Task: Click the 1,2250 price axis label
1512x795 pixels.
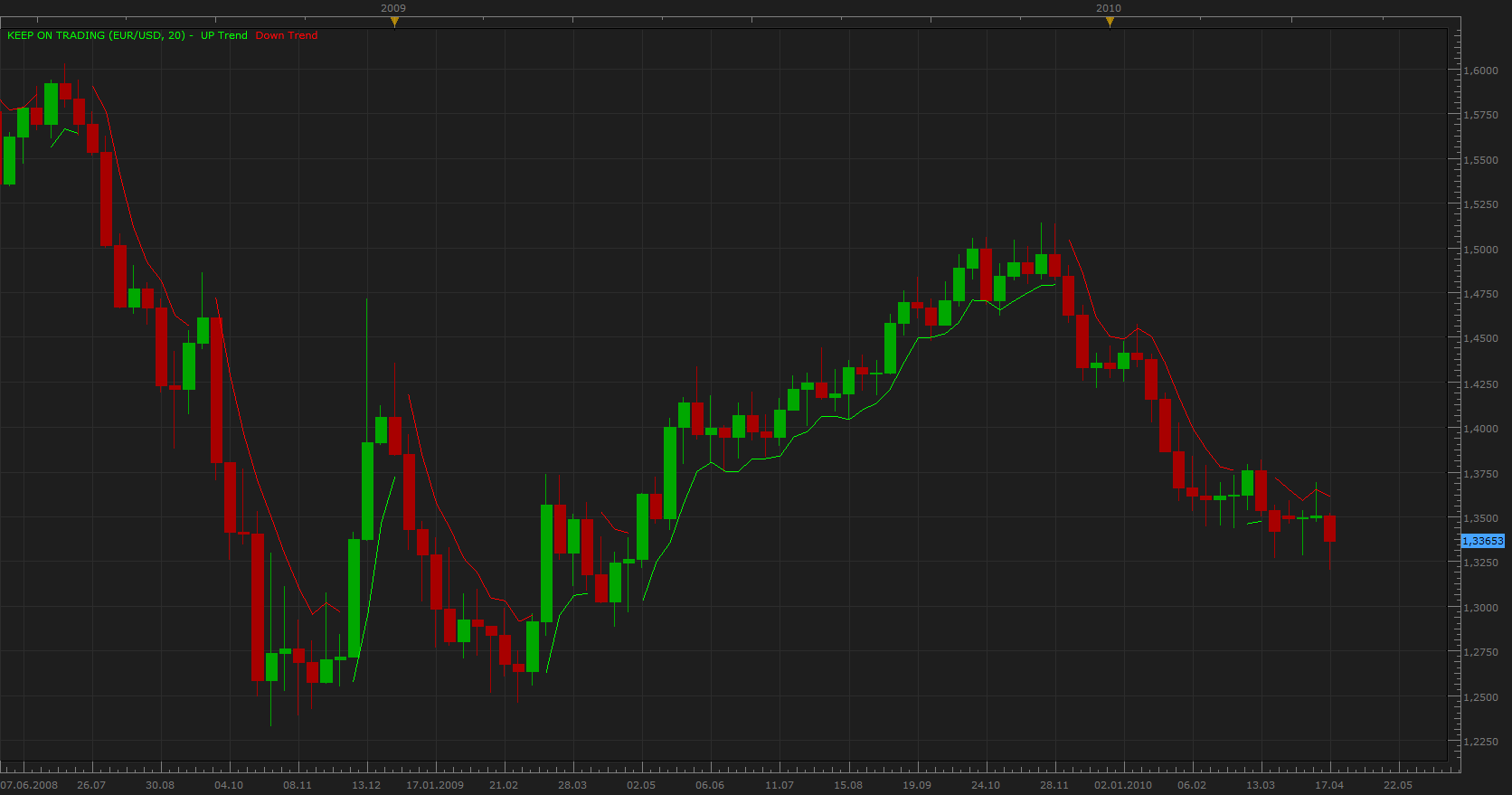Action: 1481,742
